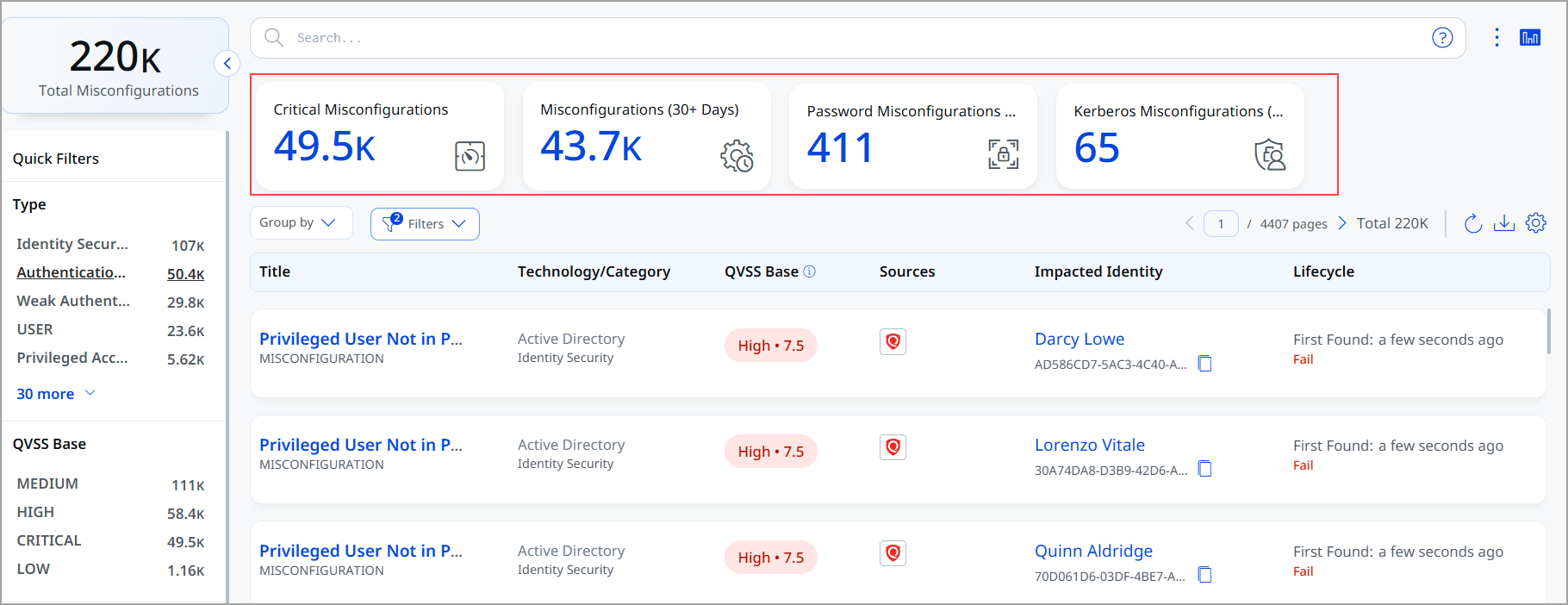Go to the next page arrow

(1341, 223)
